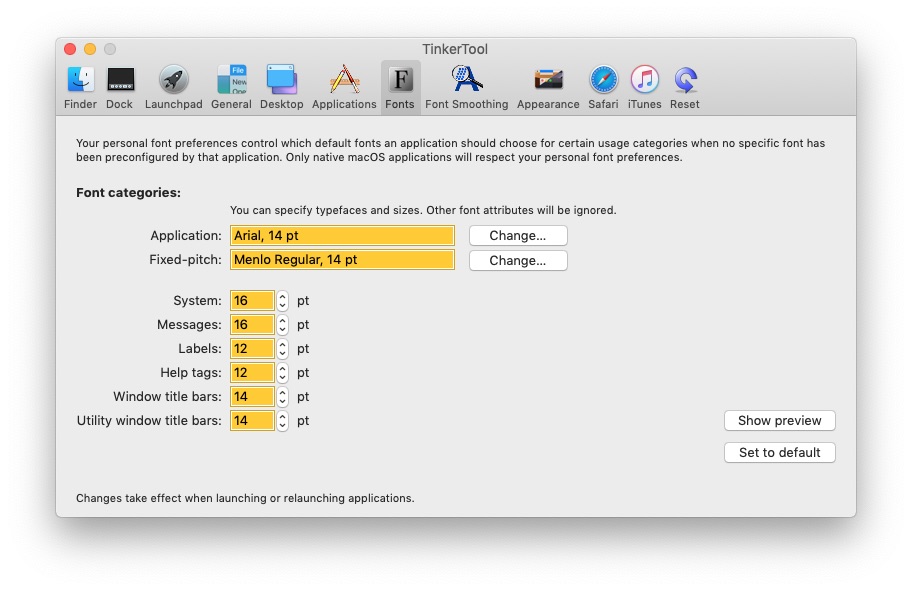Click the 'Changes take effect when launching' note

tap(245, 499)
